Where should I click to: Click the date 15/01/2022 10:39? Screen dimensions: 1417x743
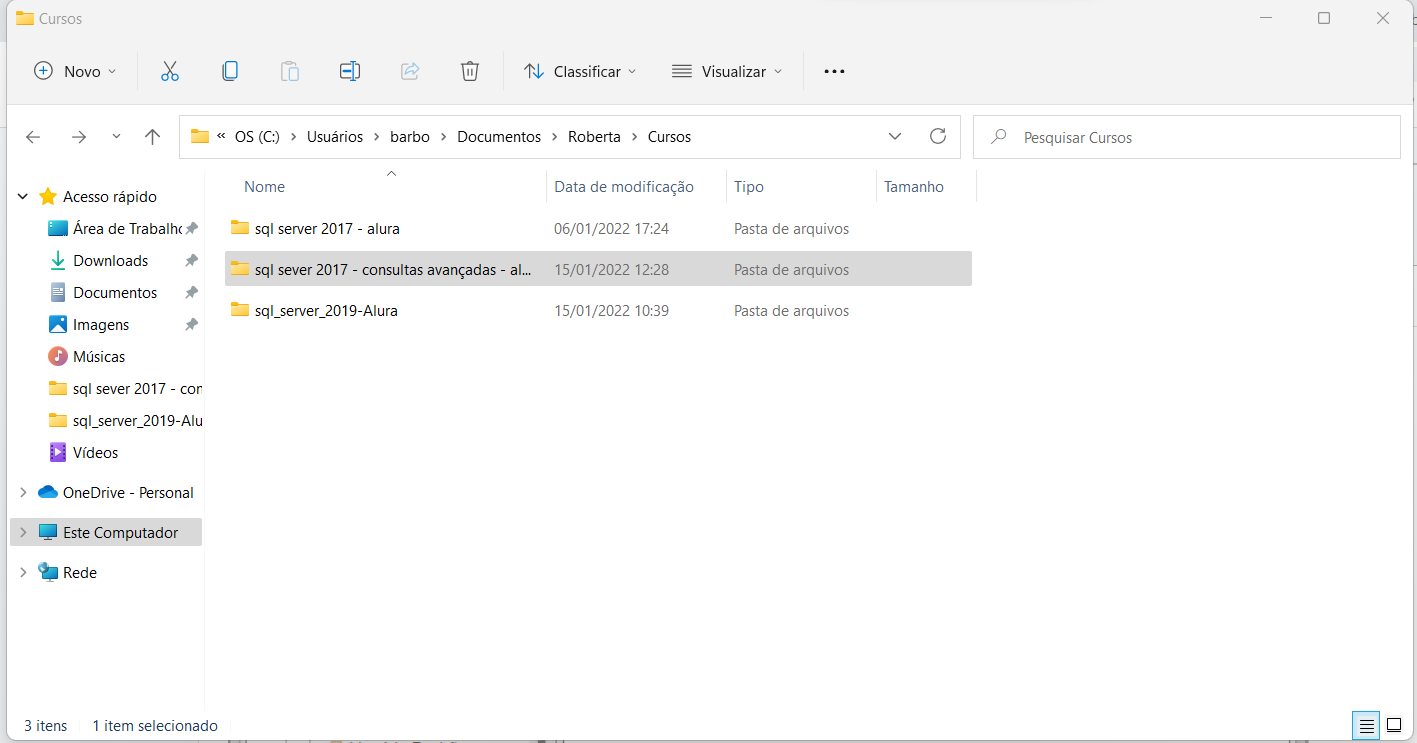coord(611,311)
